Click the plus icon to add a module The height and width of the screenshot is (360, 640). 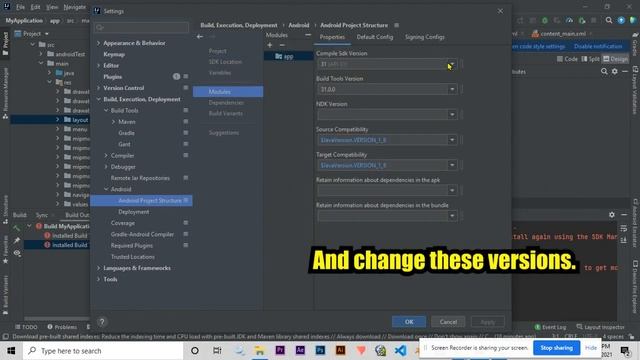(269, 45)
